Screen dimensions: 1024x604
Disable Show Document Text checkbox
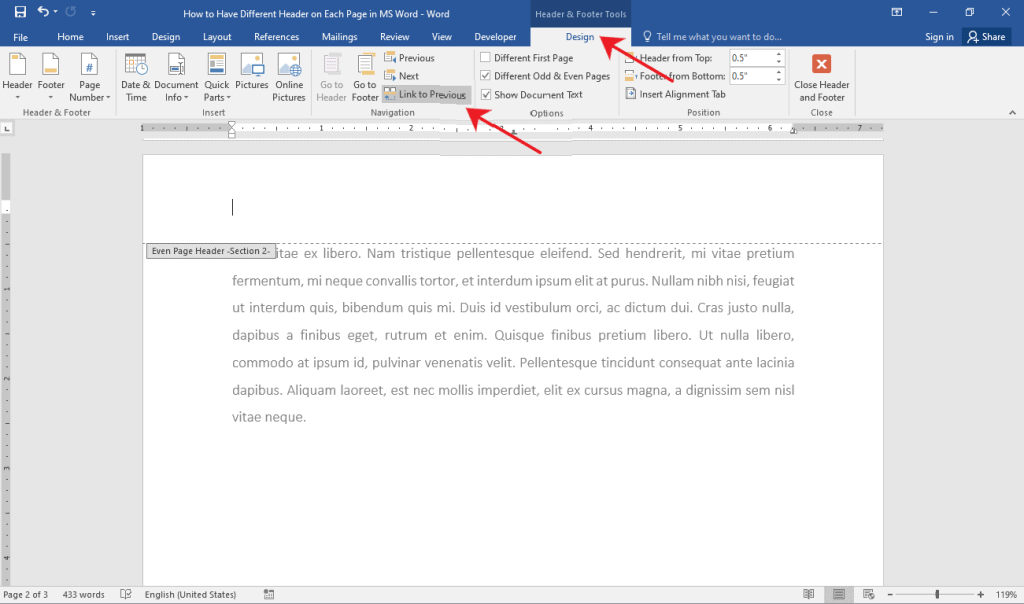[485, 94]
